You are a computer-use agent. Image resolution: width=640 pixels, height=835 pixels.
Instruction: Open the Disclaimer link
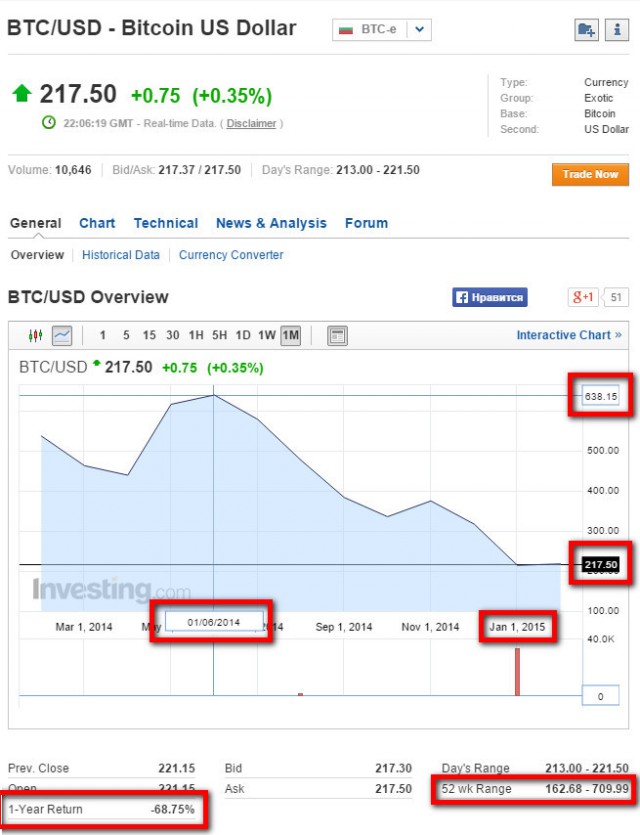click(x=251, y=124)
